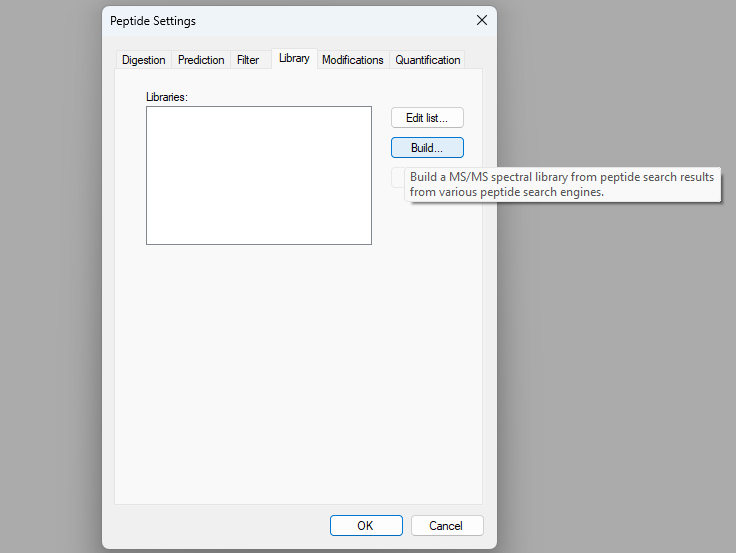
Task: Click the gray background outside the dialog
Action: click(610, 380)
